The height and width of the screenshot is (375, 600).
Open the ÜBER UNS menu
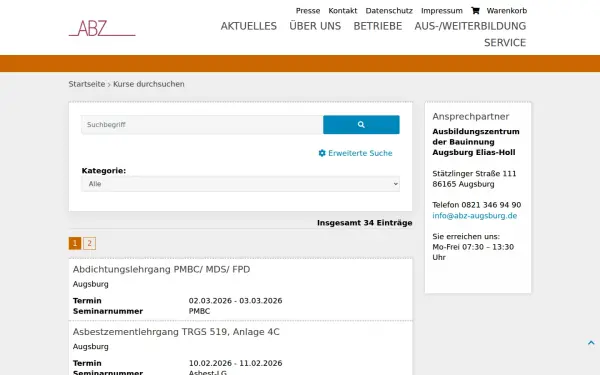315,26
